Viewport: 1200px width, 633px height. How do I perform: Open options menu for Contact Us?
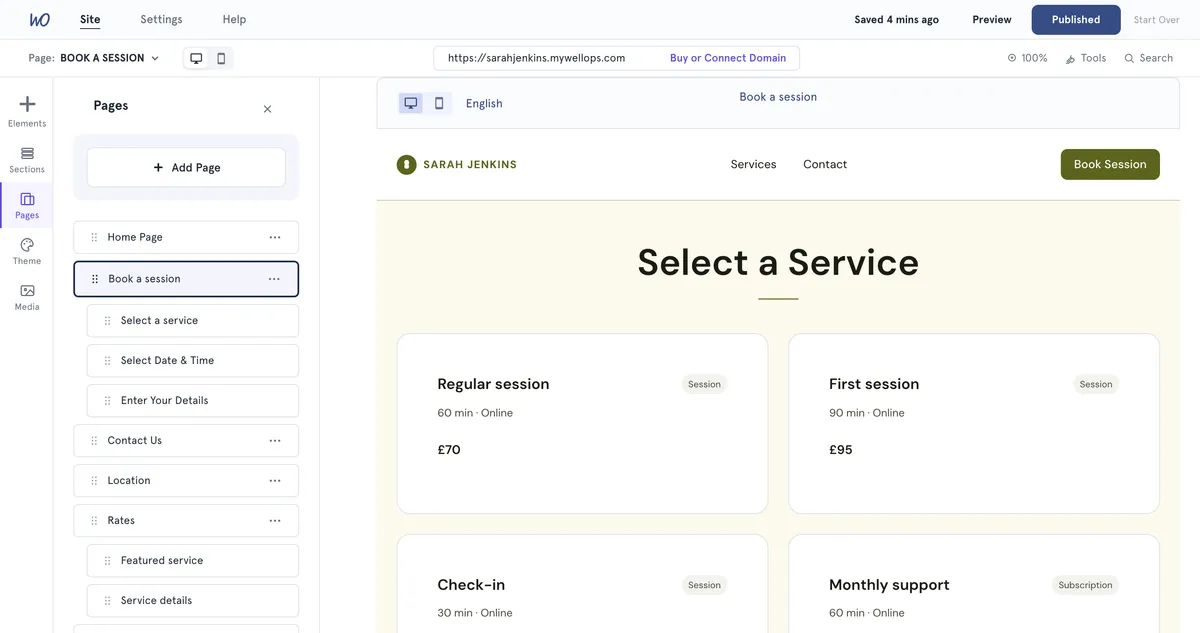(275, 440)
